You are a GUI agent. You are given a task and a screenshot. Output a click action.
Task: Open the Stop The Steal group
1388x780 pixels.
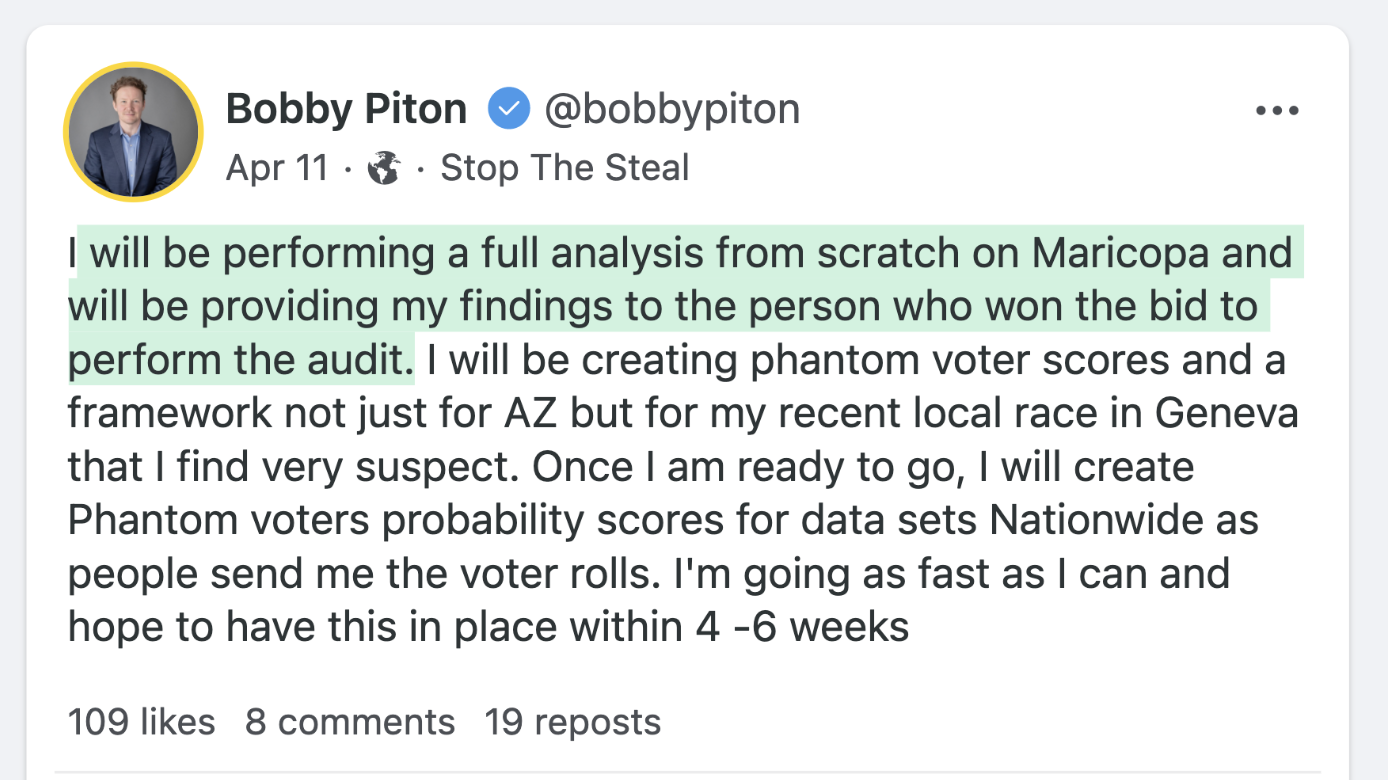(x=564, y=167)
